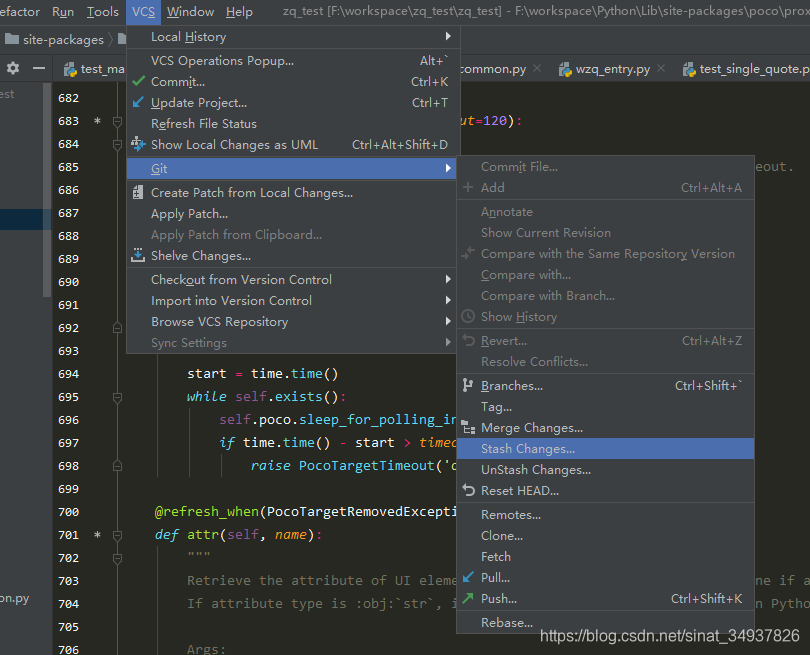Toggle the fold marker at line 698

[x=117, y=466]
